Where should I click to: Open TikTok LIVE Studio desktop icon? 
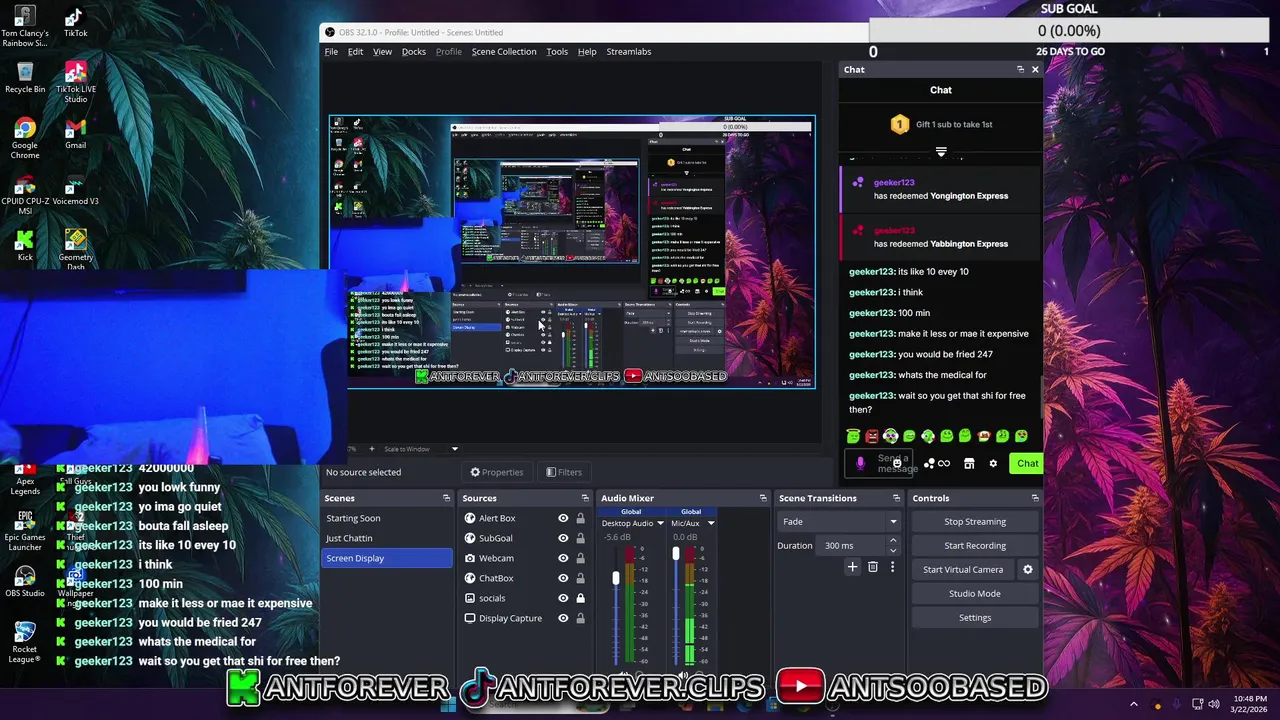click(75, 82)
